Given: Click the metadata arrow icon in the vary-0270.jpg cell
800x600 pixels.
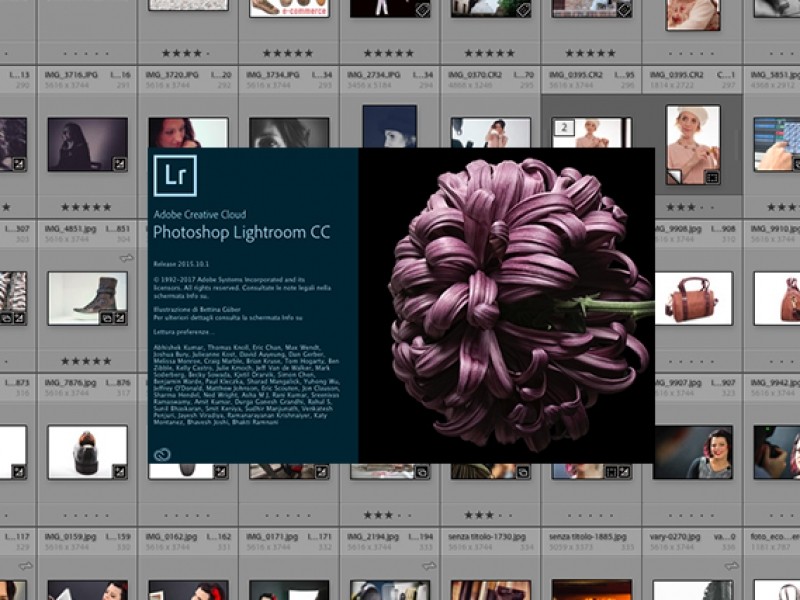Looking at the screenshot, I should [732, 566].
